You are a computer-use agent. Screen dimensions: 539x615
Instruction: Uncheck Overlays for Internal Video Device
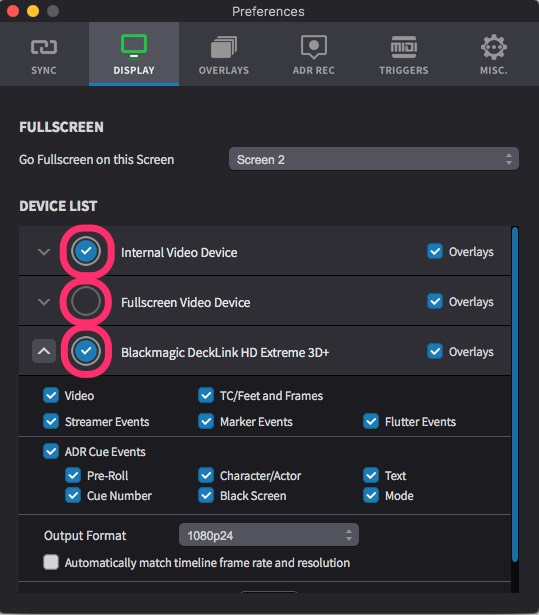[x=435, y=251]
